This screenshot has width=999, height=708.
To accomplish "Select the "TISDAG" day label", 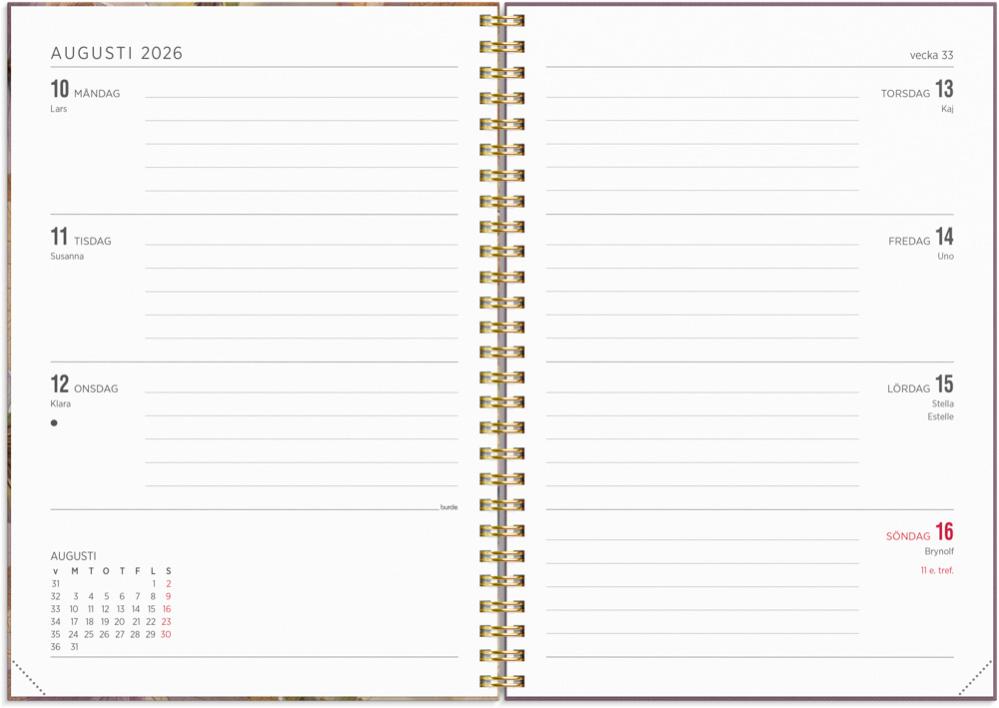I will 92,241.
